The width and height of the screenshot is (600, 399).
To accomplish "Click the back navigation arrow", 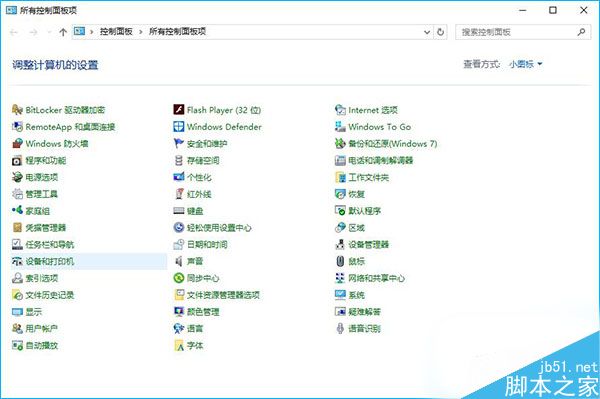I will click(14, 32).
